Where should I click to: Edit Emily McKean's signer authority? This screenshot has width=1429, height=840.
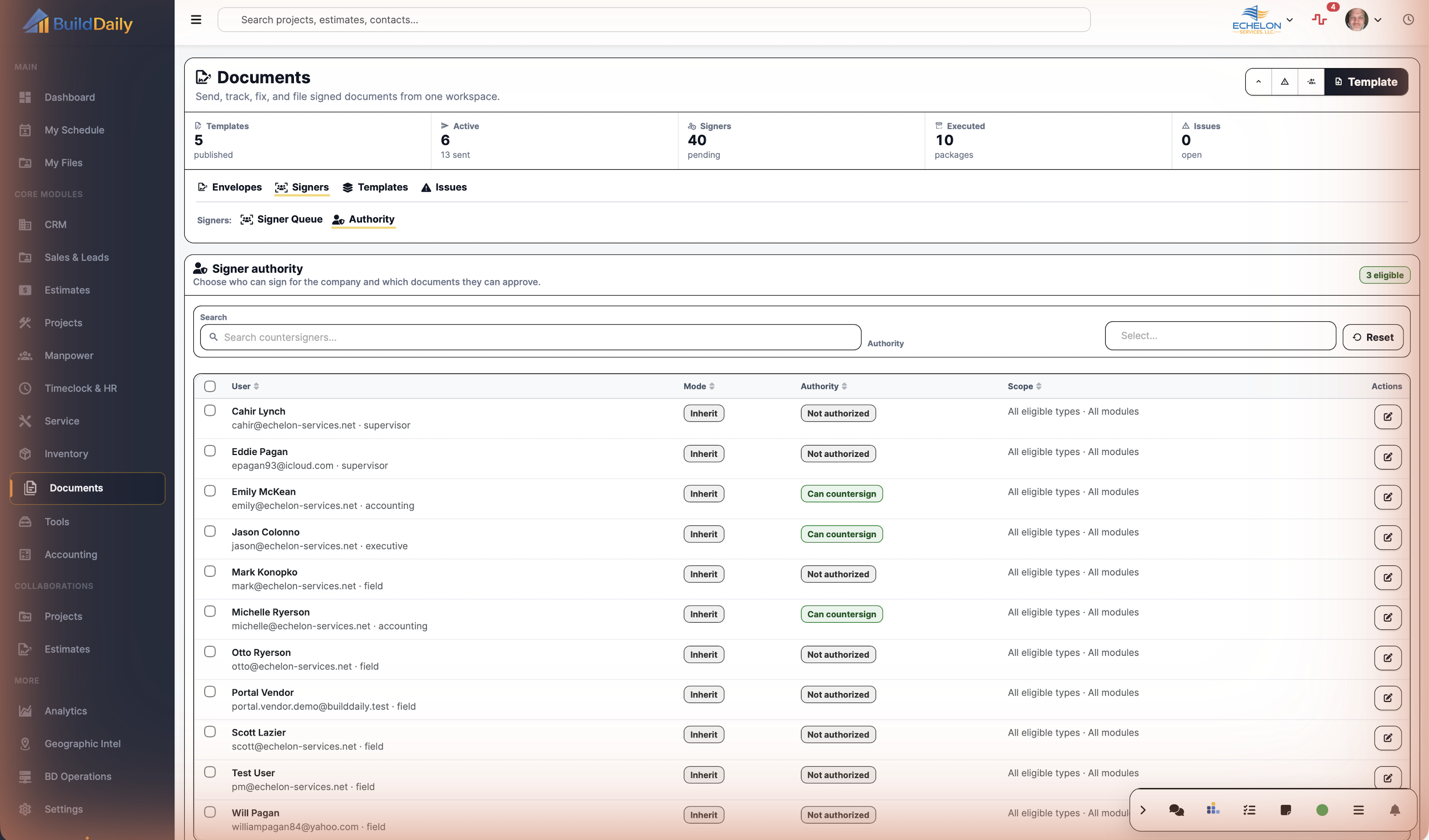click(1387, 497)
